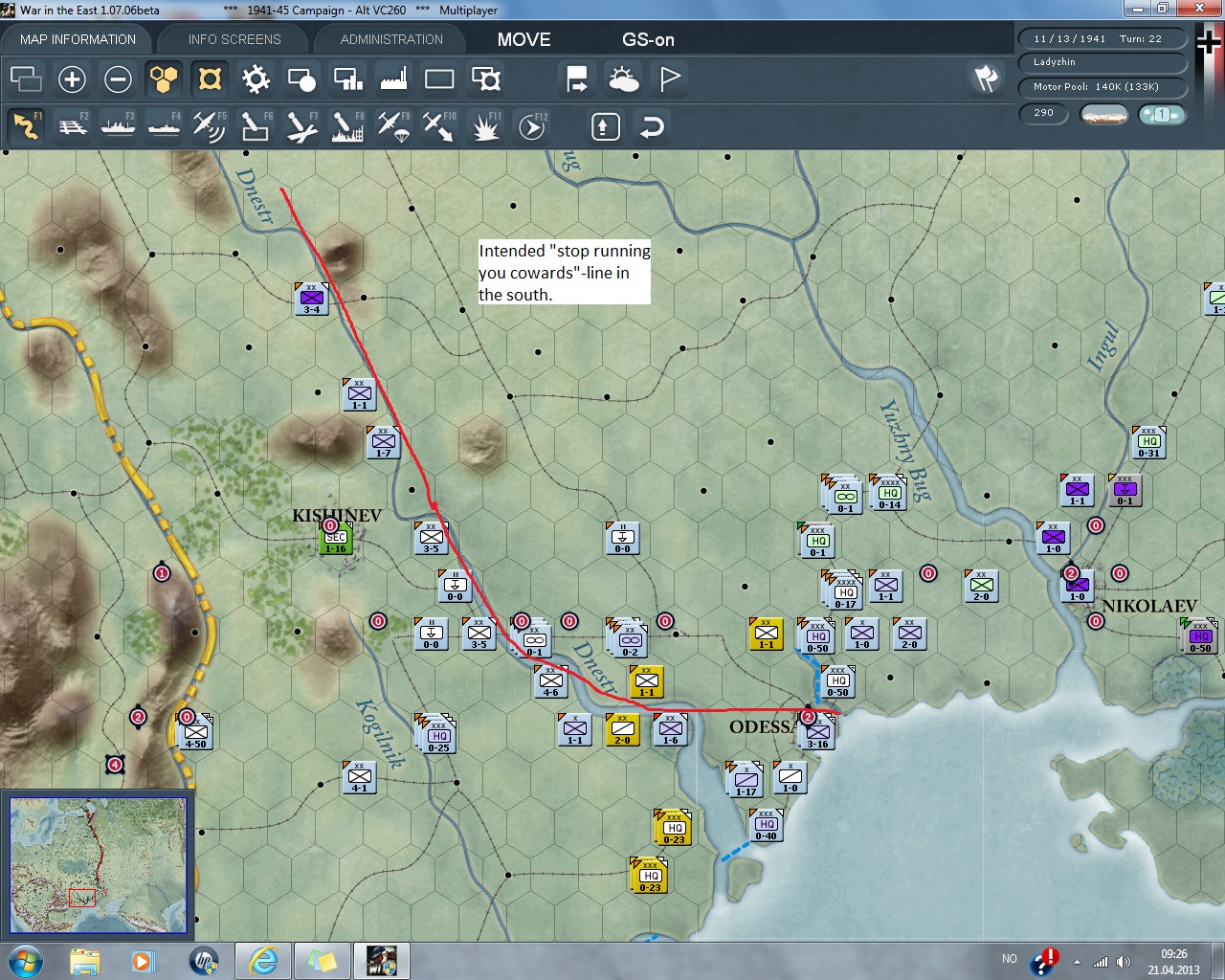Select Air transport mode F9 icon
The width and height of the screenshot is (1225, 980).
393,126
